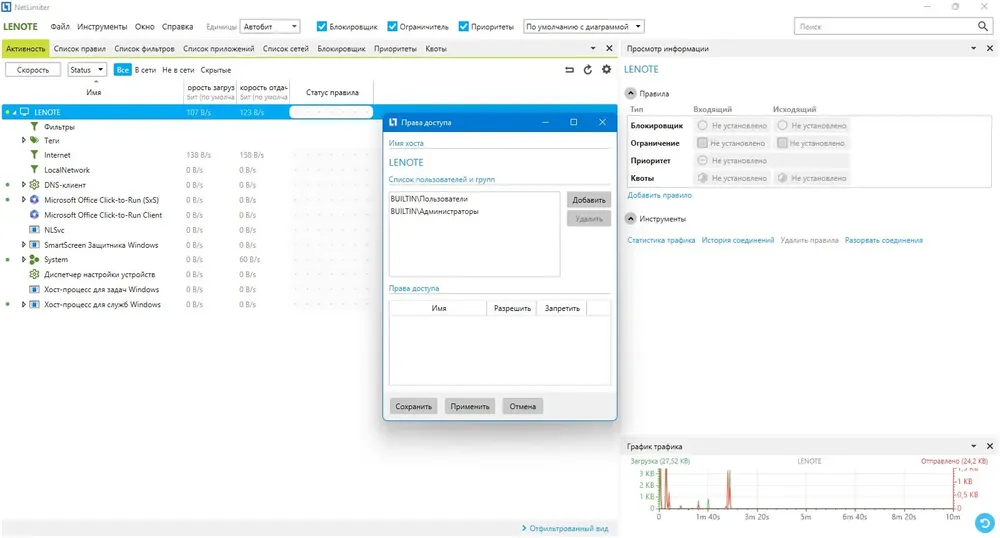The image size is (1000, 538).
Task: Open the Status dropdown
Action: (x=87, y=69)
